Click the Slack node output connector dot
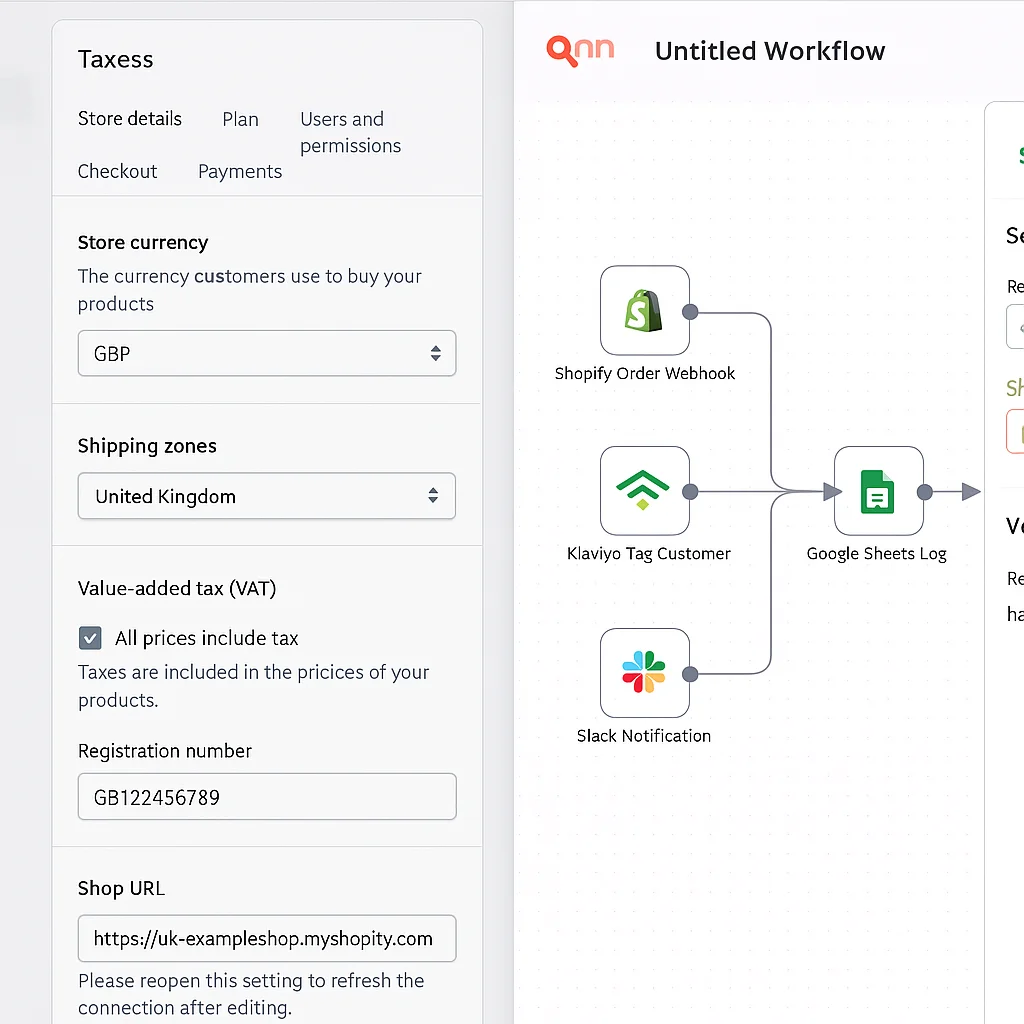 pyautogui.click(x=690, y=674)
